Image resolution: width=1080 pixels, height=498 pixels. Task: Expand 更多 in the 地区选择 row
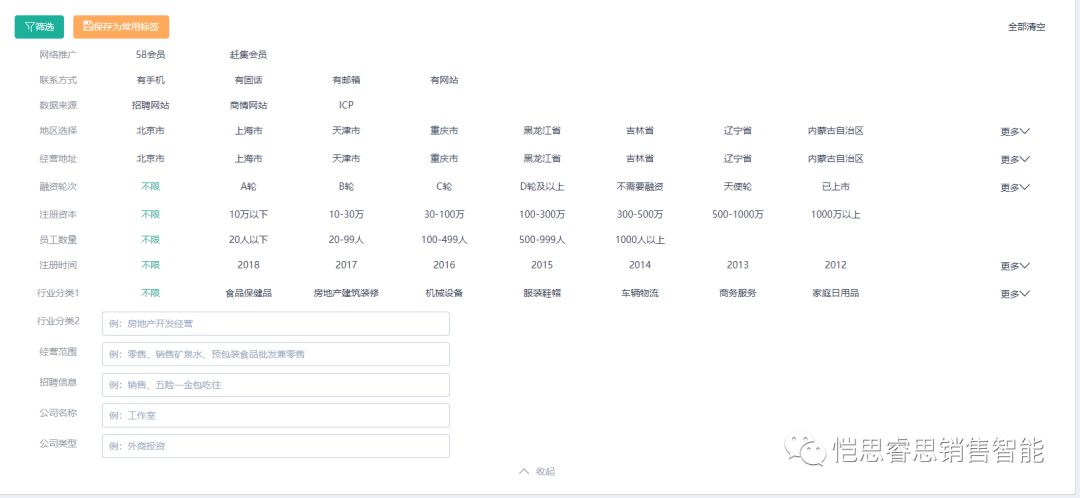coord(1015,131)
